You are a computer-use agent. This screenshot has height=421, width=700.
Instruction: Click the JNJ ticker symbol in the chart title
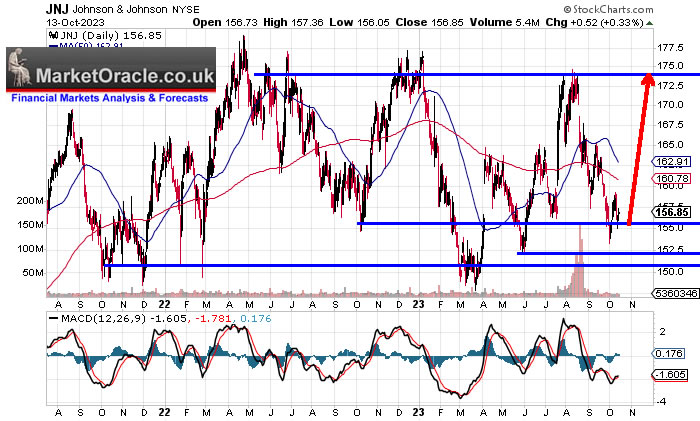pos(57,9)
